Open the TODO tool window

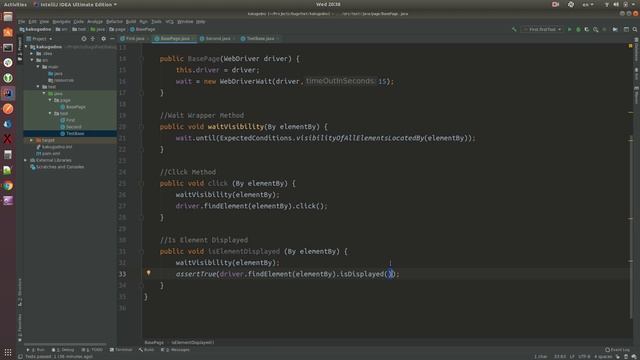92,350
